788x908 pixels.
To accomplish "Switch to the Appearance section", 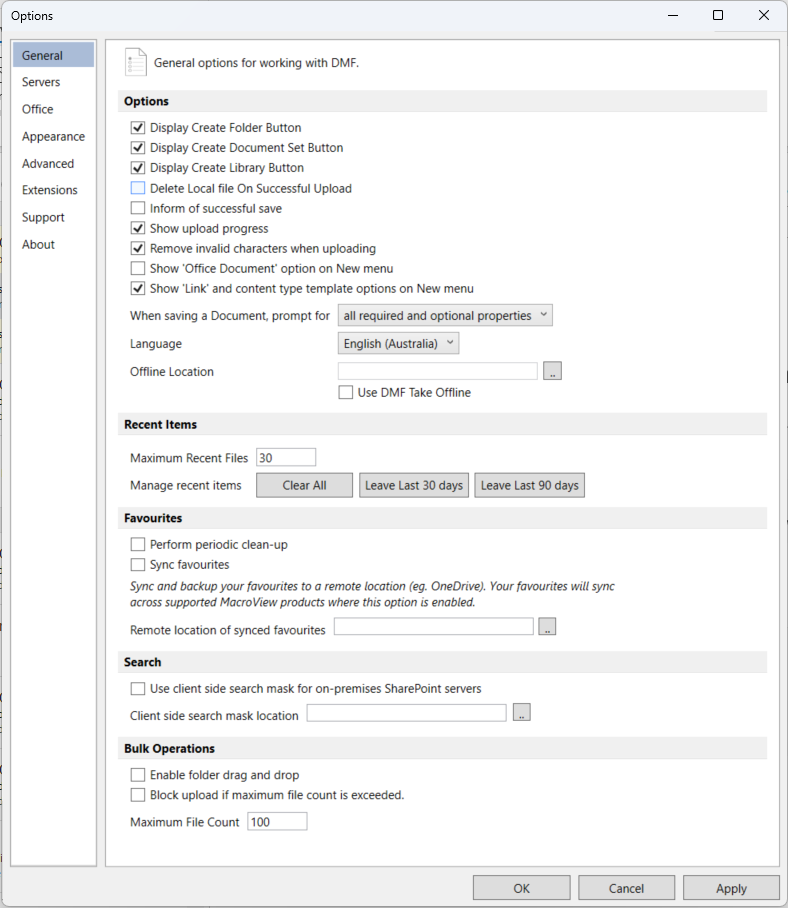I will [x=53, y=136].
